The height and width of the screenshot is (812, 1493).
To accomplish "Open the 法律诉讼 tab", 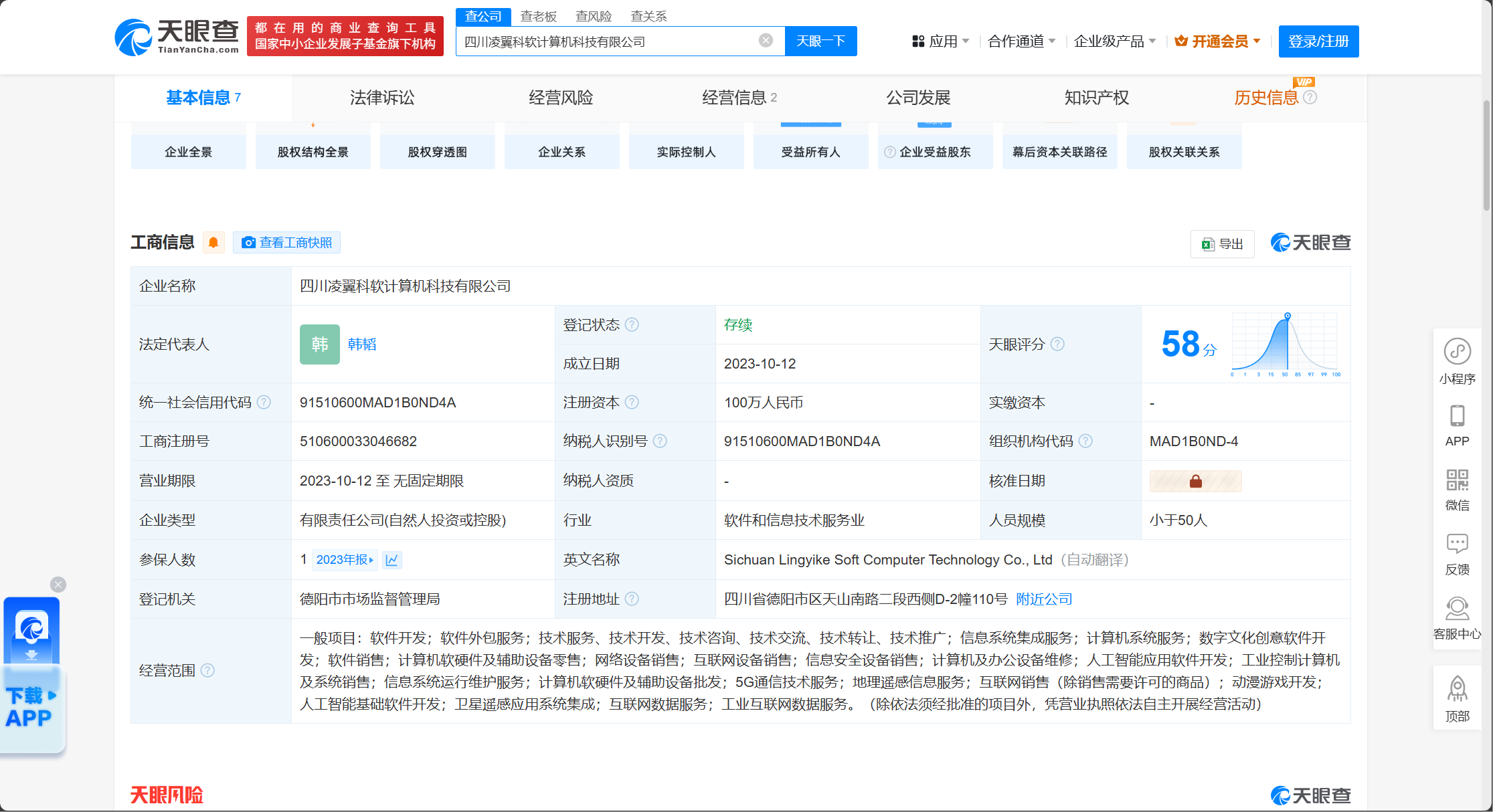I will (x=382, y=98).
